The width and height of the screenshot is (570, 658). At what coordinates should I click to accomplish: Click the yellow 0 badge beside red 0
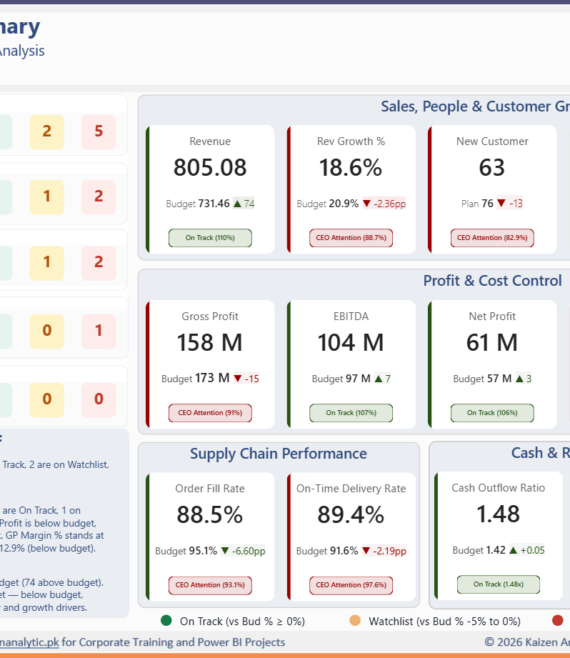[47, 399]
